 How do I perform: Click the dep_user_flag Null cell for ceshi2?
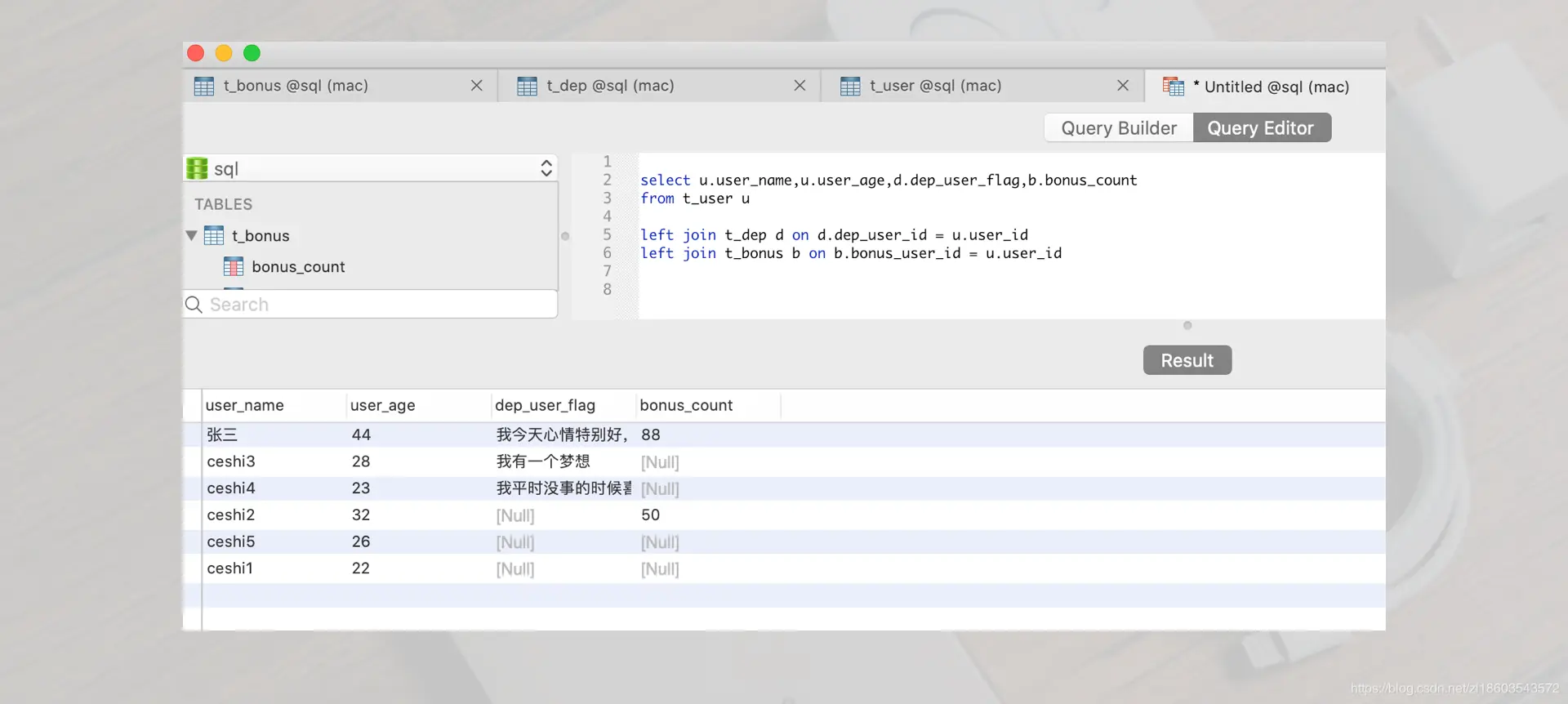coord(515,515)
